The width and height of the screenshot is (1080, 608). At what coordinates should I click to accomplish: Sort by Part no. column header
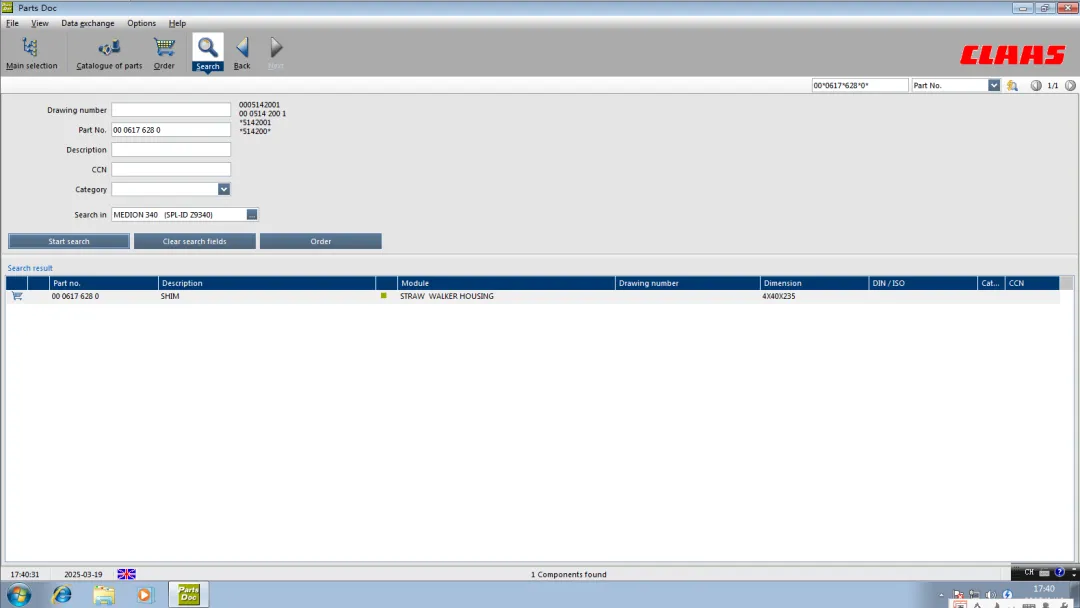(x=103, y=283)
